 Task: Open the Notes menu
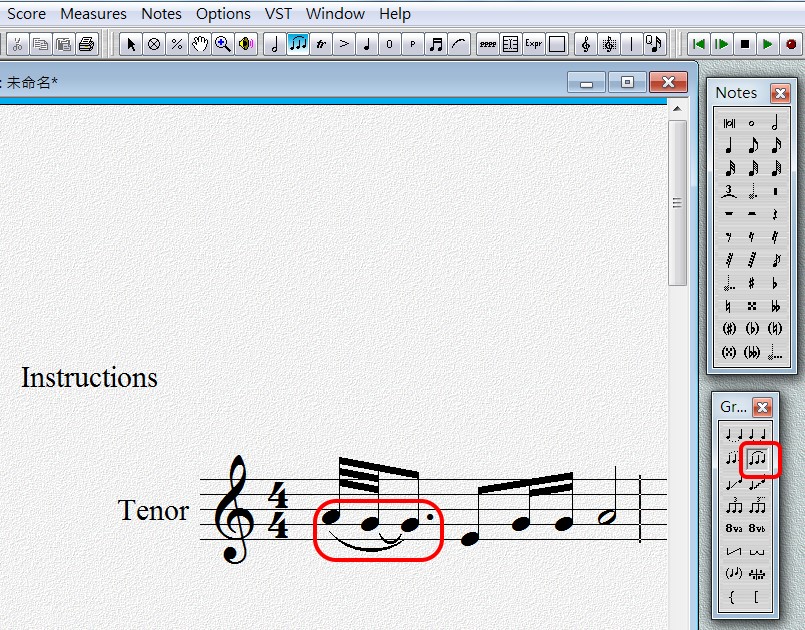click(161, 13)
